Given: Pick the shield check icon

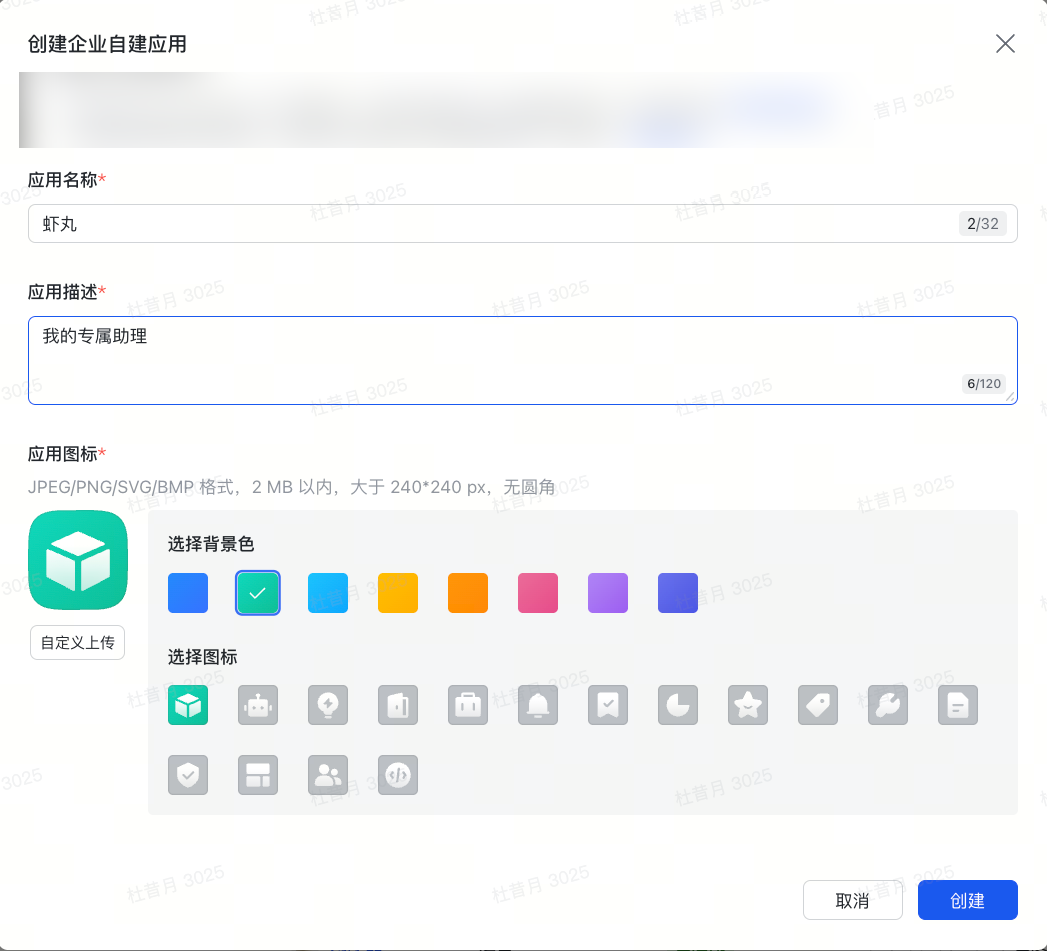Looking at the screenshot, I should click(188, 775).
